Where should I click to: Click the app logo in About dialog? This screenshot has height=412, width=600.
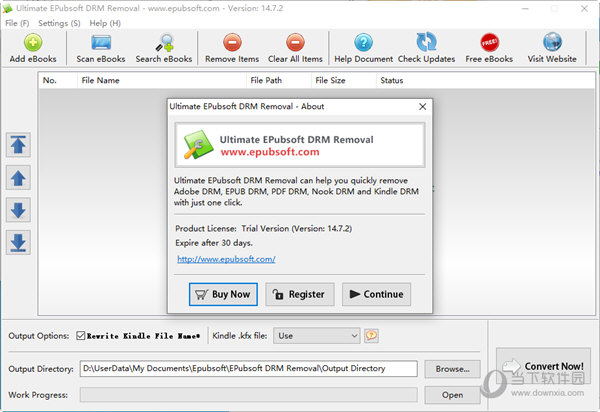pos(198,145)
